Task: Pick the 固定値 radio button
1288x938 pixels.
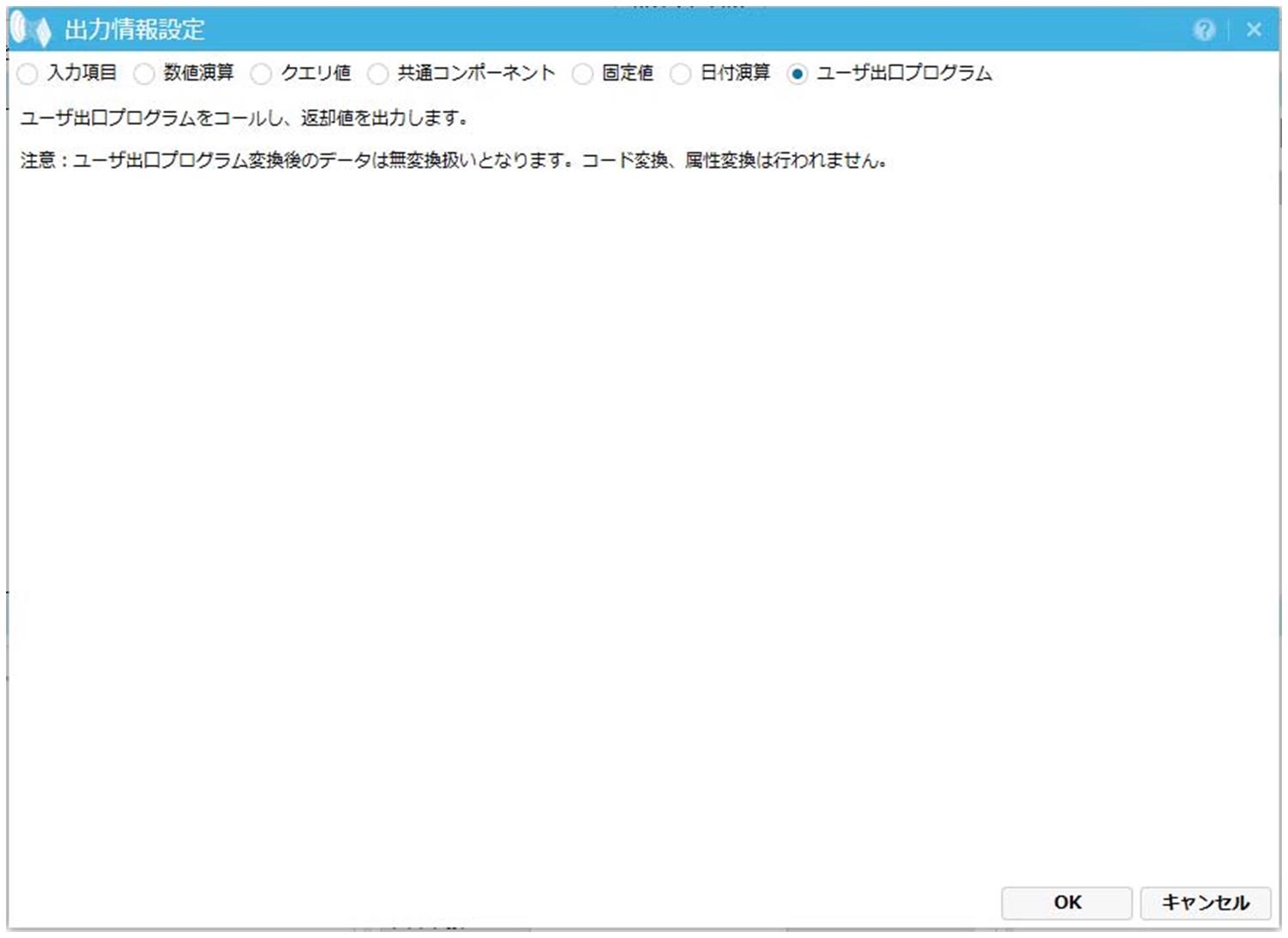Action: 582,74
